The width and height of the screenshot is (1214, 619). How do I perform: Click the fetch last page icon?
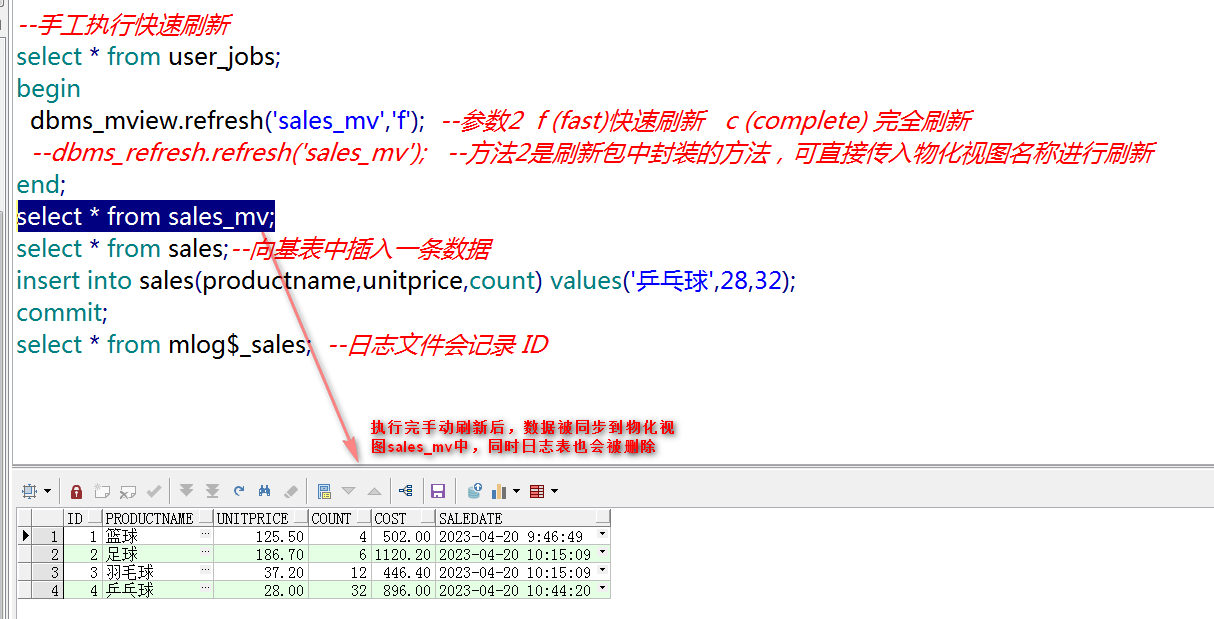[212, 491]
